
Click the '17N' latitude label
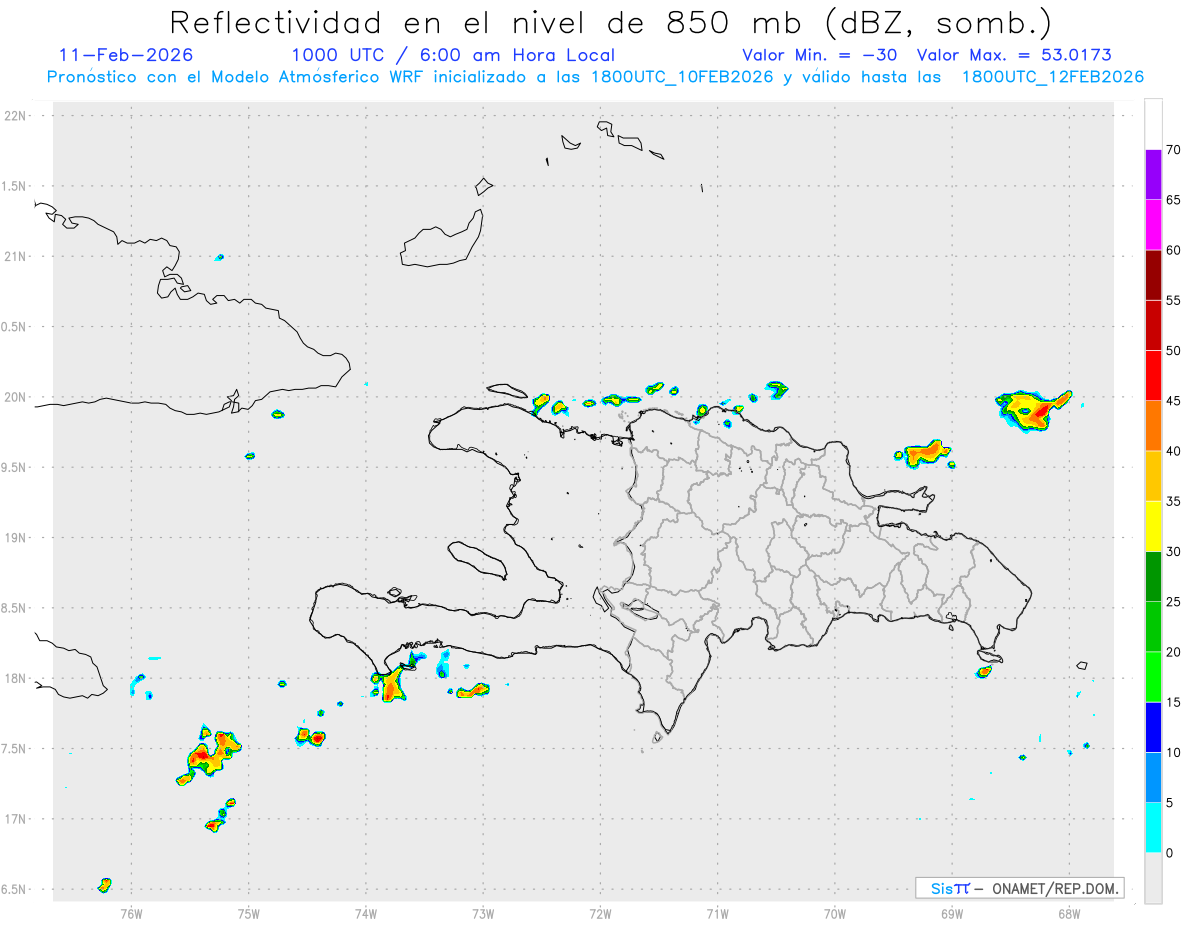click(16, 819)
